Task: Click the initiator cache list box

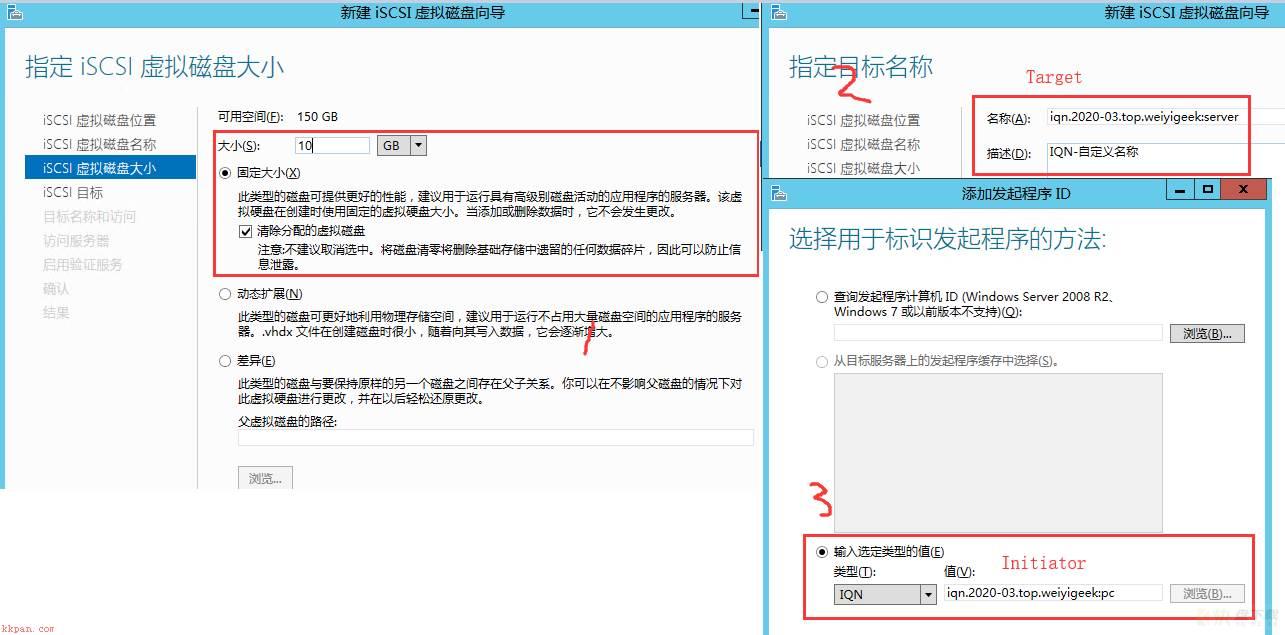Action: click(x=998, y=453)
